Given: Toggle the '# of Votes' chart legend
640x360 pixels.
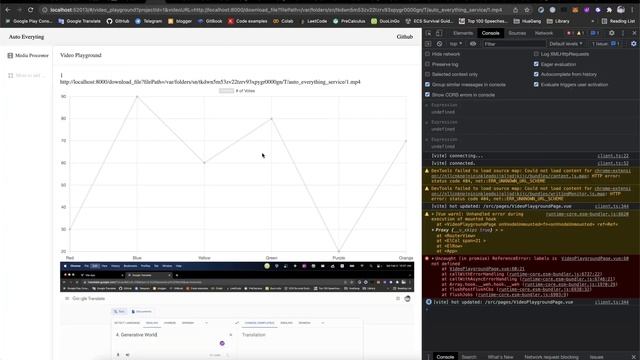Looking at the screenshot, I should point(237,91).
